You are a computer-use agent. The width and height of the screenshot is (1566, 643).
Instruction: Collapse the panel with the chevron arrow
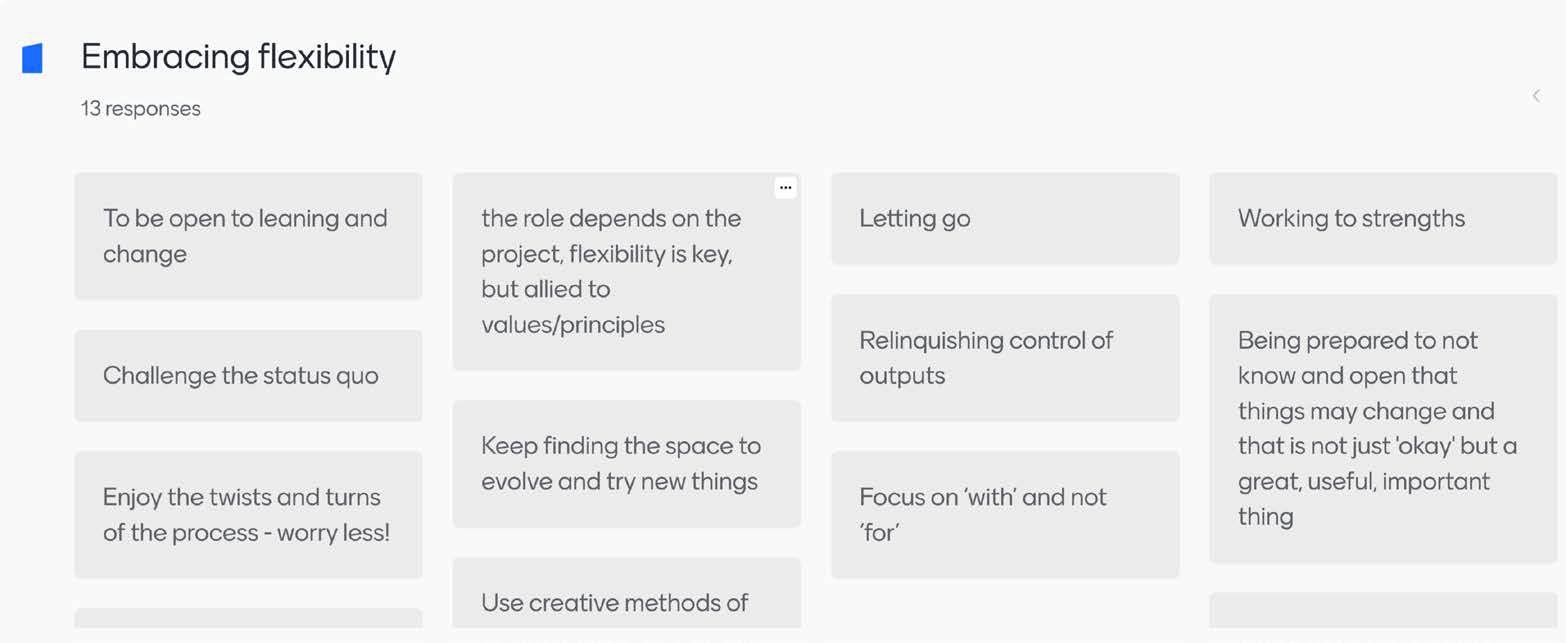pos(1536,96)
